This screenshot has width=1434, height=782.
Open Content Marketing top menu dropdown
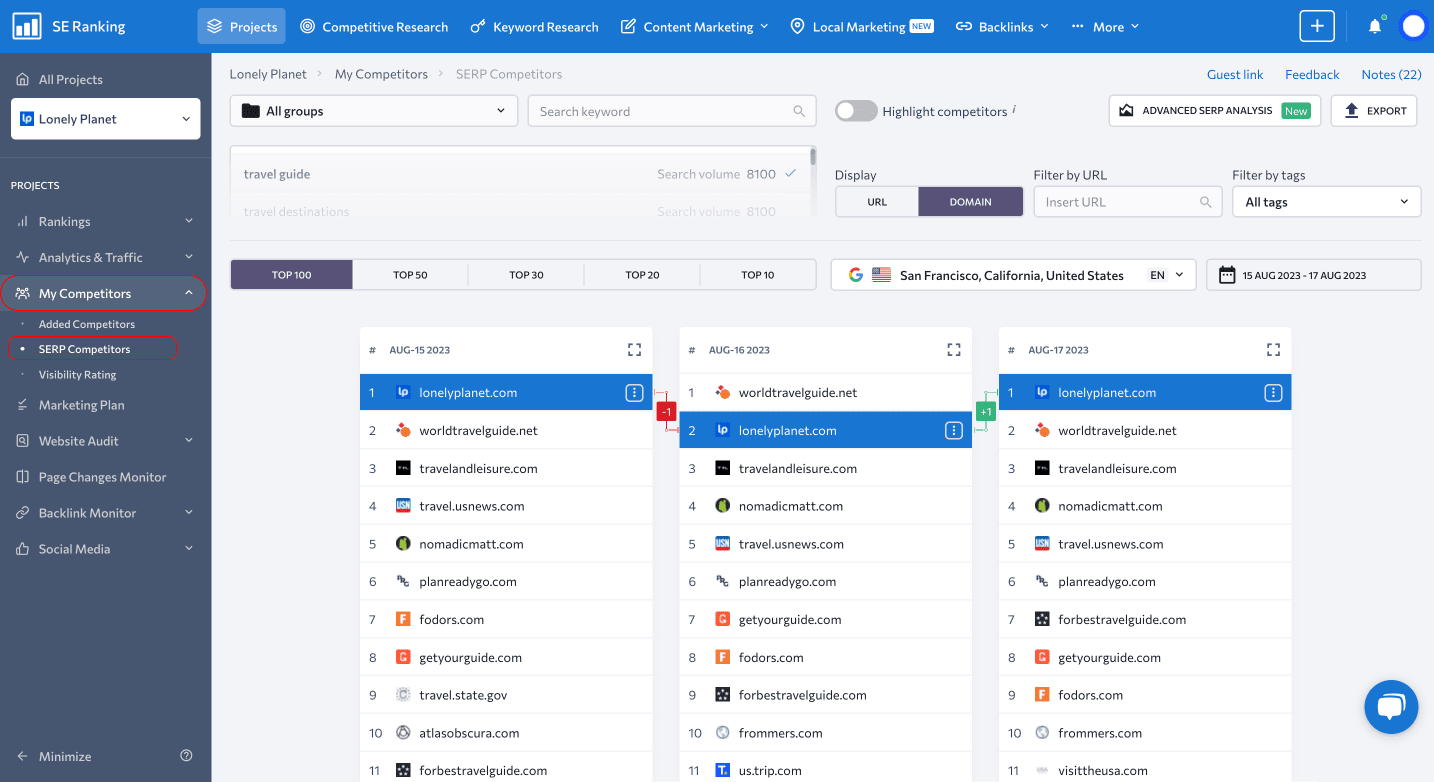(x=694, y=26)
